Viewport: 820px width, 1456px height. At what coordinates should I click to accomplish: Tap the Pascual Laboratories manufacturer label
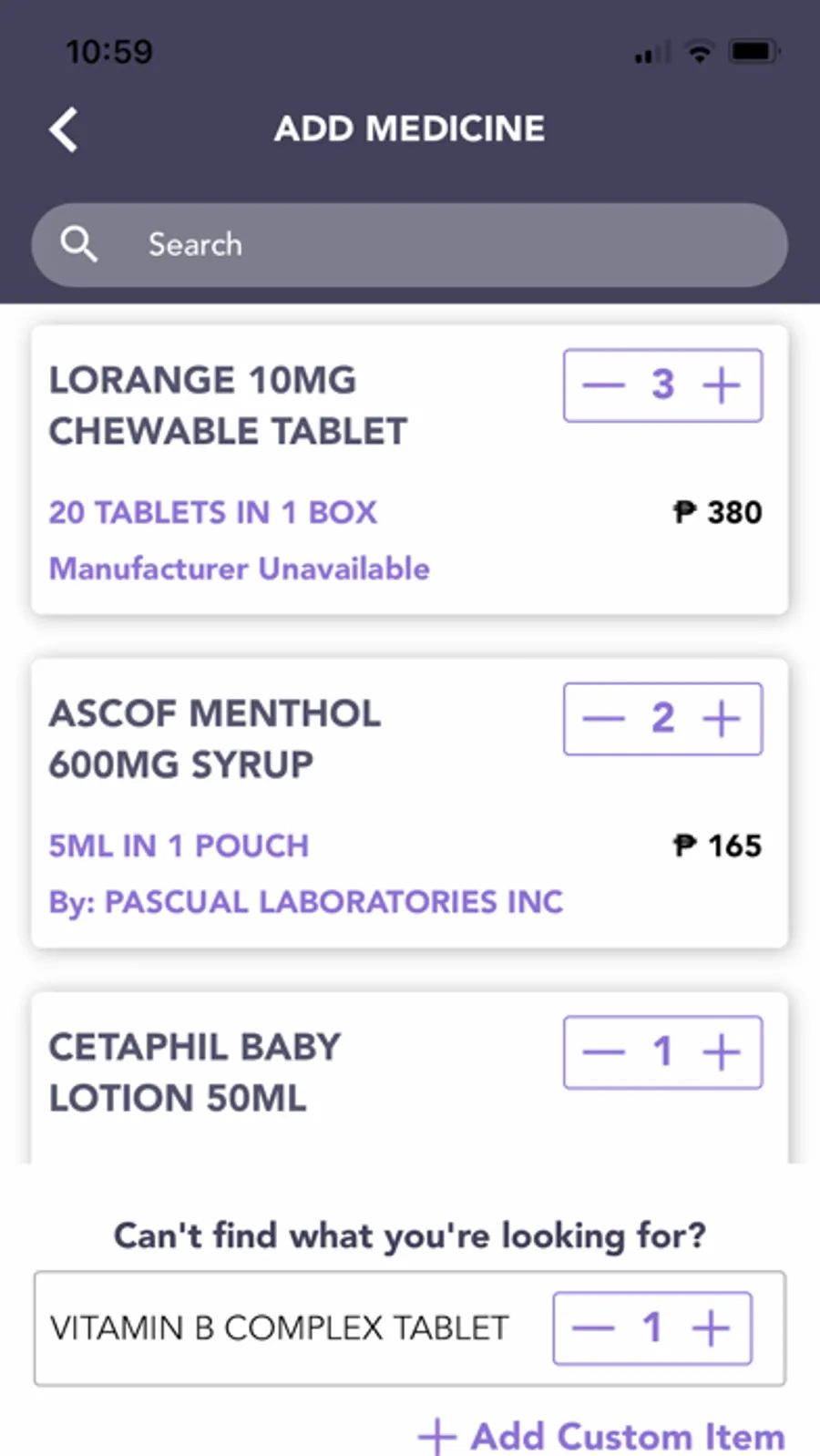305,902
